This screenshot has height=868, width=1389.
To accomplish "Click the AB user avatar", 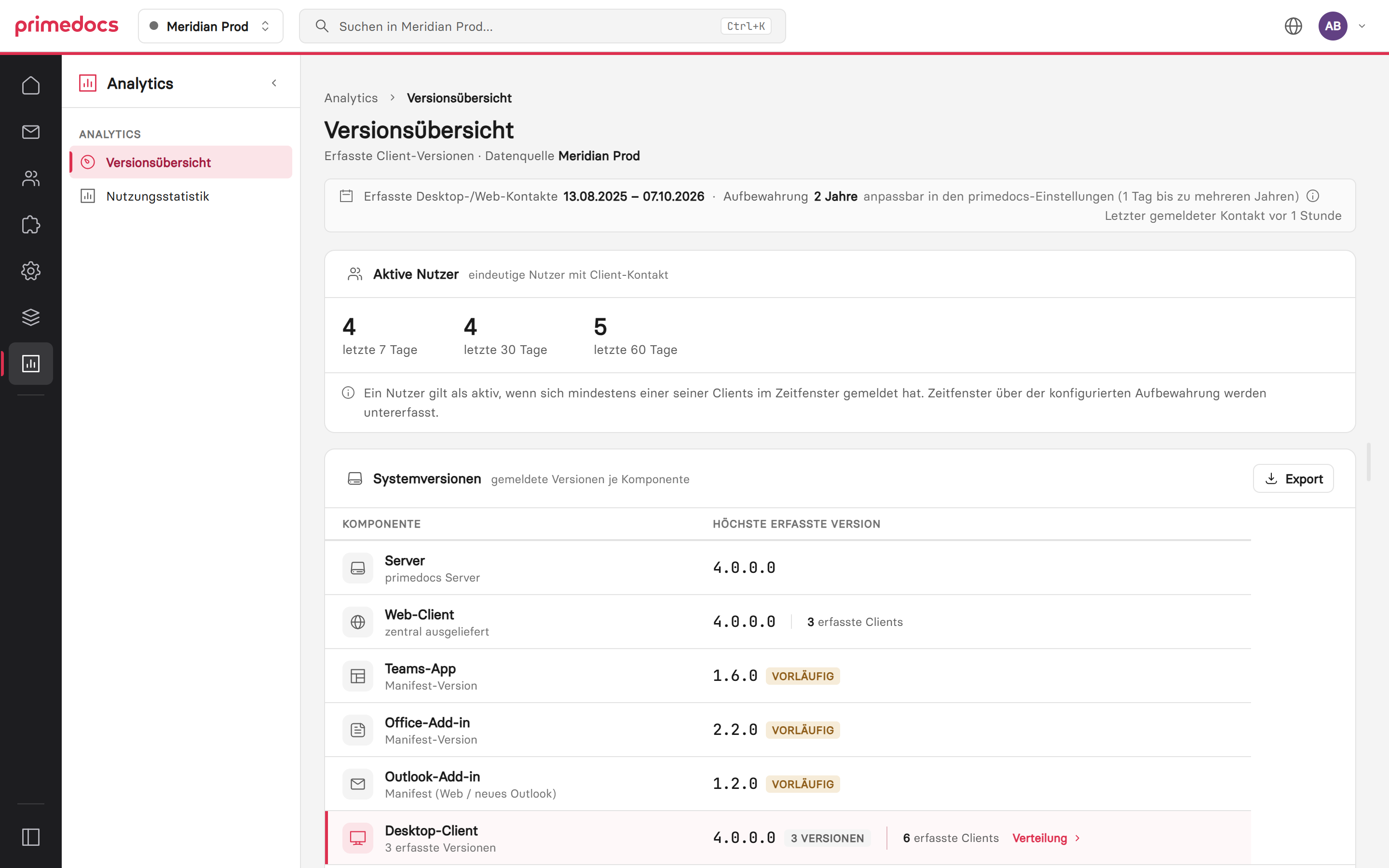I will click(1333, 26).
